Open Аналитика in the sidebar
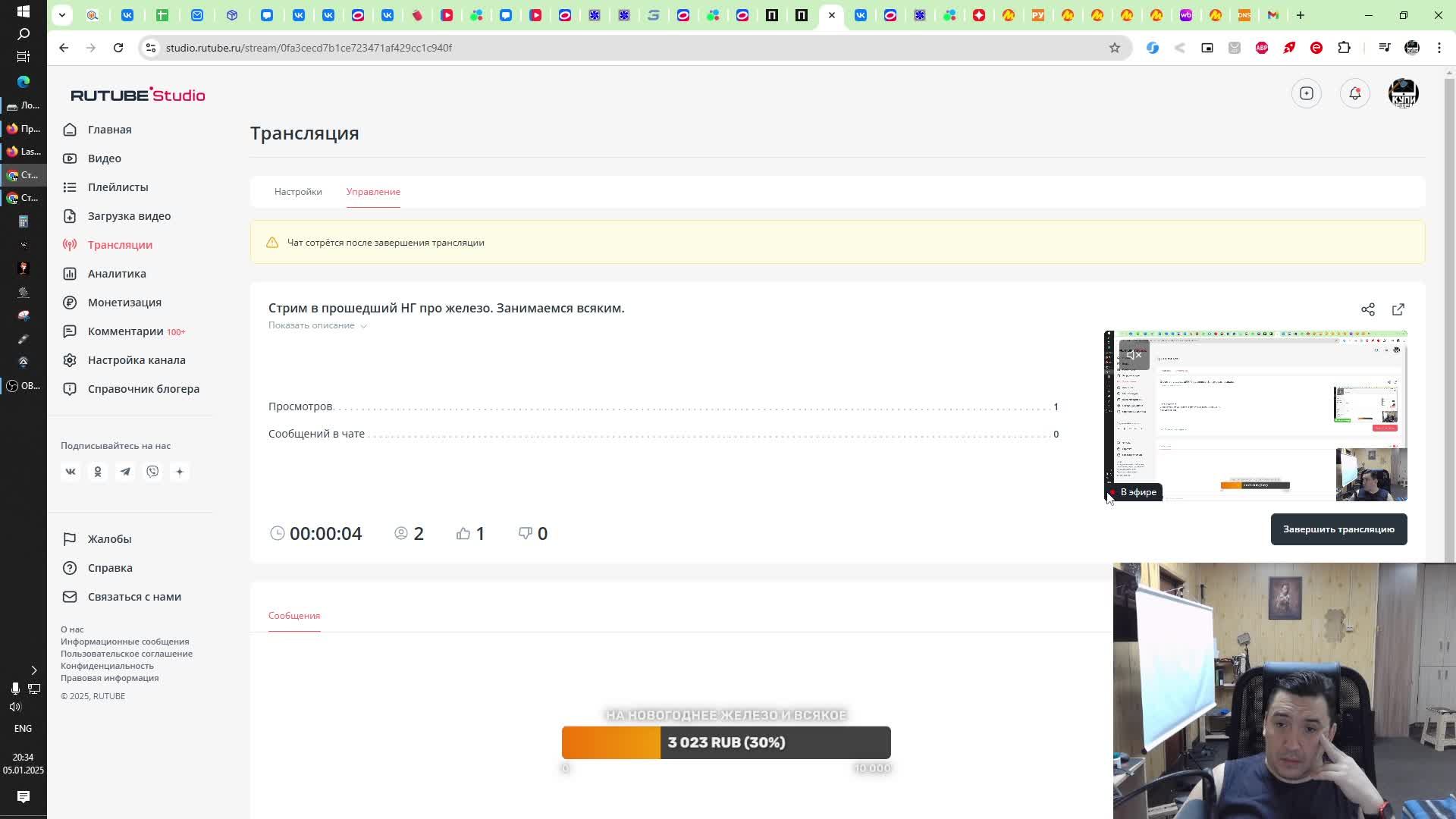The height and width of the screenshot is (819, 1456). tap(117, 274)
